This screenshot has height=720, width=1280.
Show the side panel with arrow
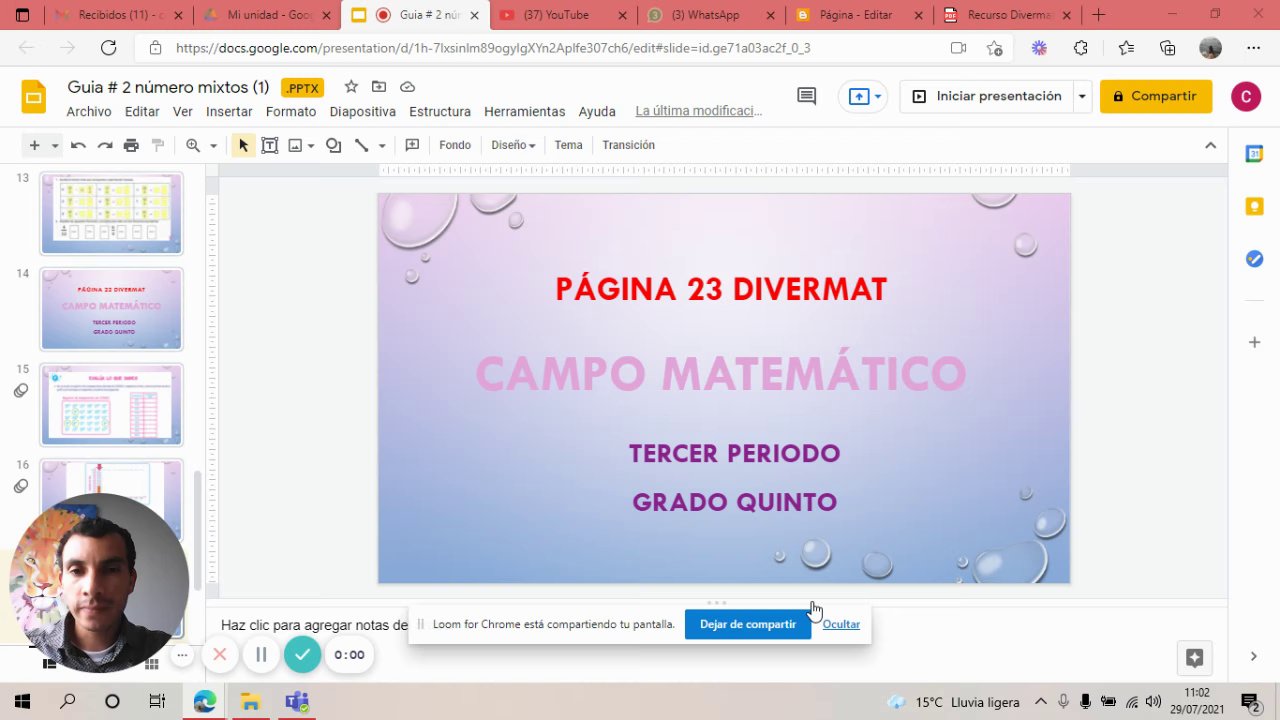(1254, 656)
